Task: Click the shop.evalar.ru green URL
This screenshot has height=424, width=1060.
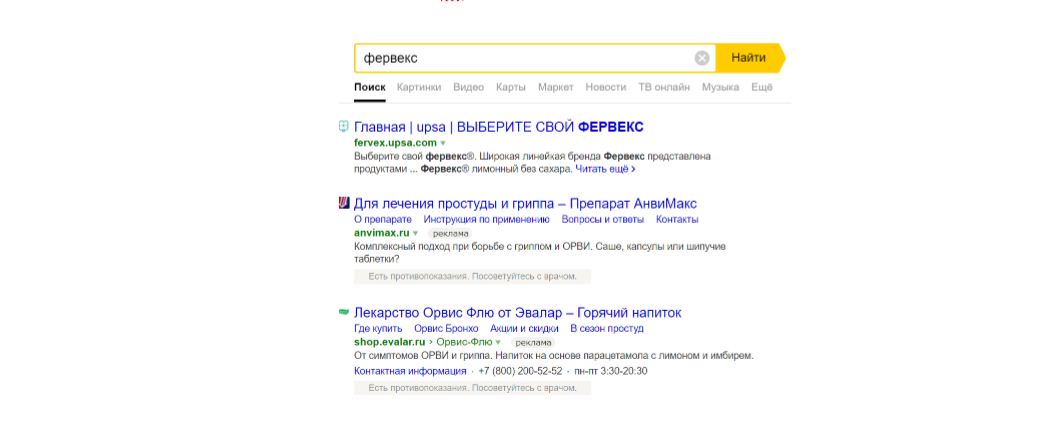Action: pos(389,342)
